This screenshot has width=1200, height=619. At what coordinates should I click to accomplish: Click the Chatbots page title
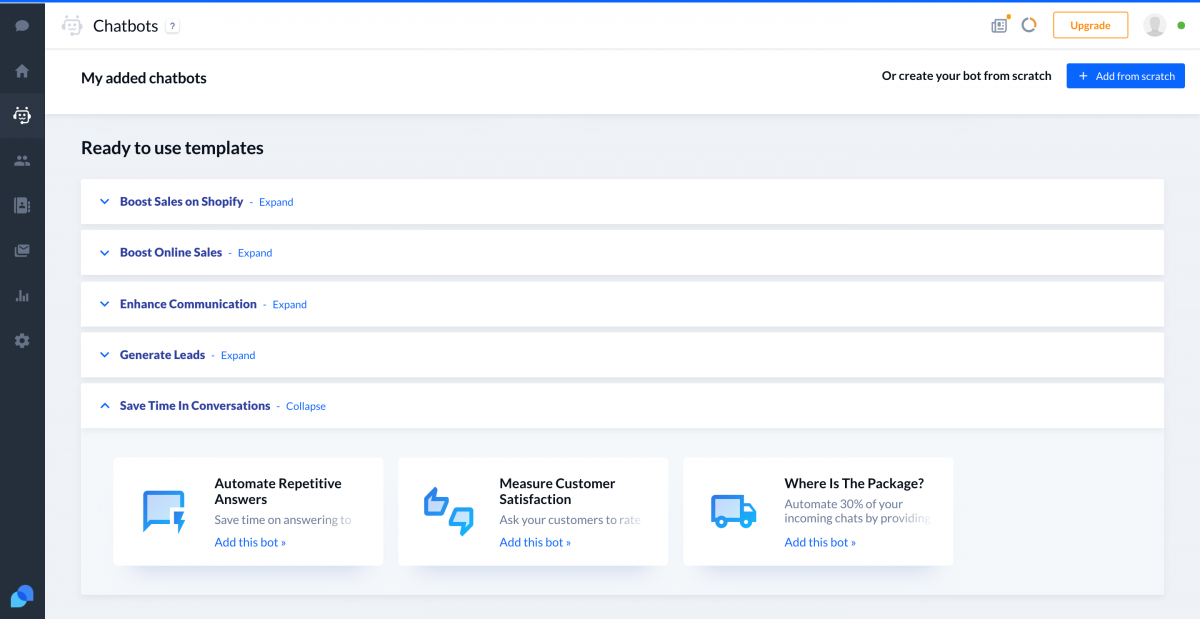[125, 26]
